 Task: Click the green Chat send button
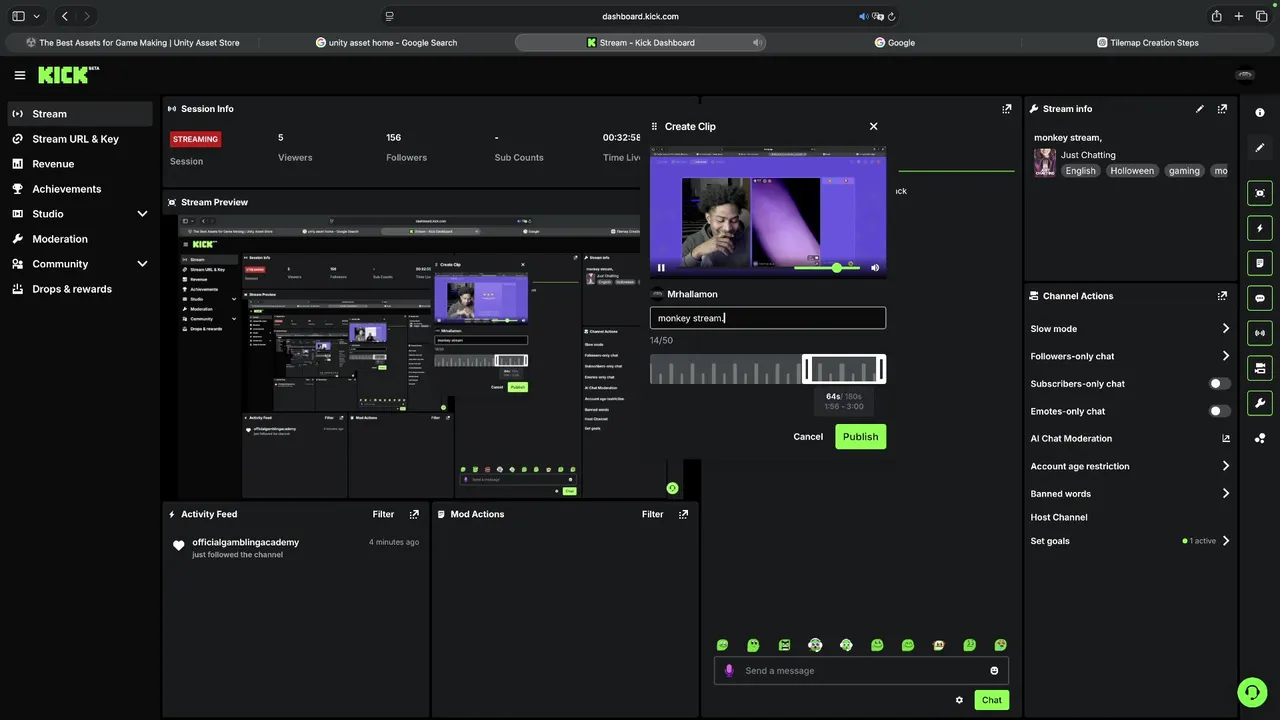[x=991, y=700]
